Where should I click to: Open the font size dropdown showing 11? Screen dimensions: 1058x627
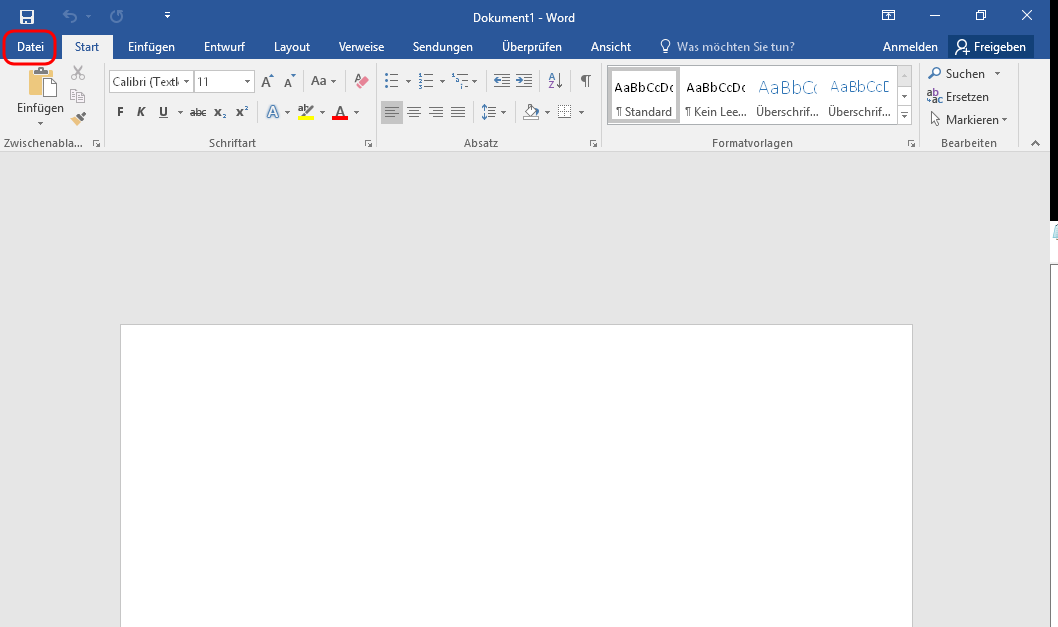(x=247, y=81)
